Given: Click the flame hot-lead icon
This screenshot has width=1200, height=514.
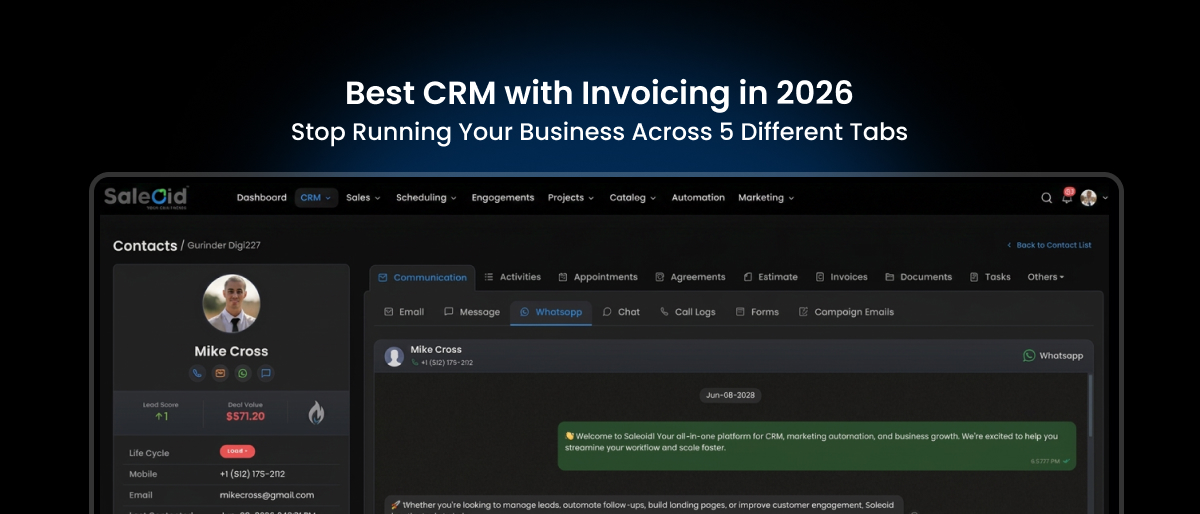Looking at the screenshot, I should click(x=316, y=412).
